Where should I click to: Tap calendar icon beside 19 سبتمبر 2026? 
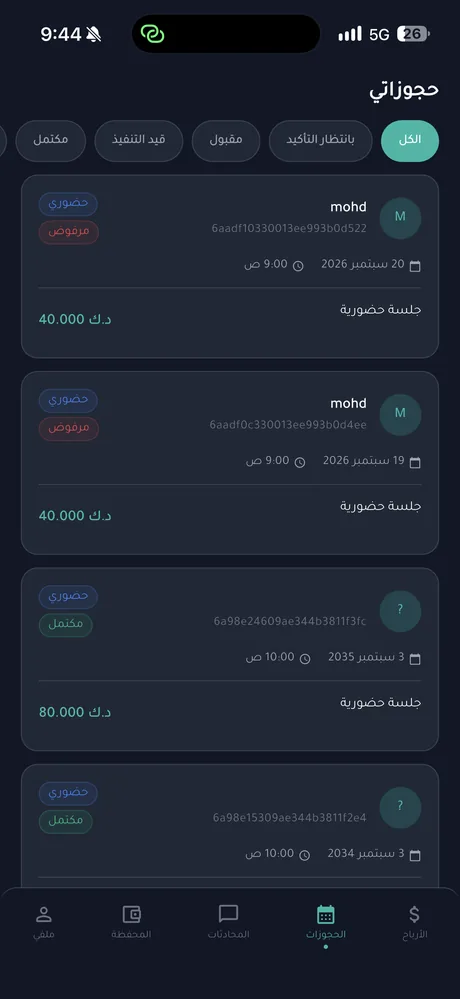click(415, 463)
